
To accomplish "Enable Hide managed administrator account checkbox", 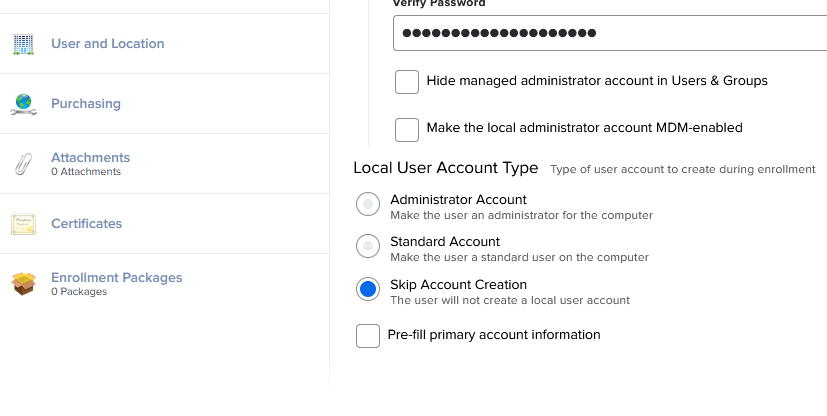I will 407,82.
